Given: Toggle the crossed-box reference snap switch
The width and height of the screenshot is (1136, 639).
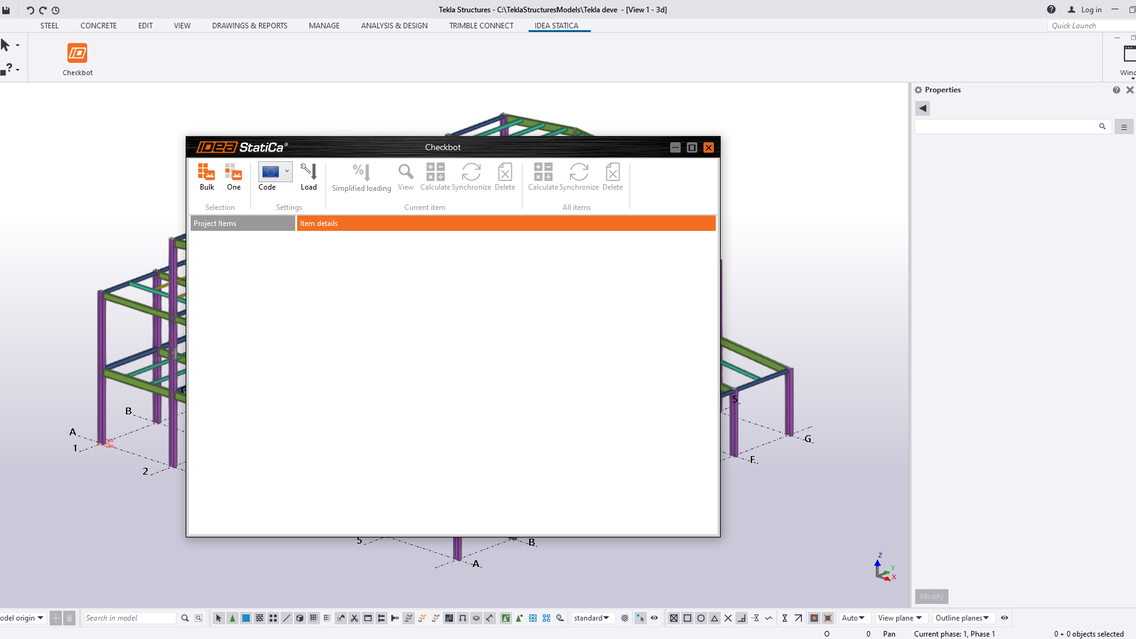Looking at the screenshot, I should click(674, 618).
